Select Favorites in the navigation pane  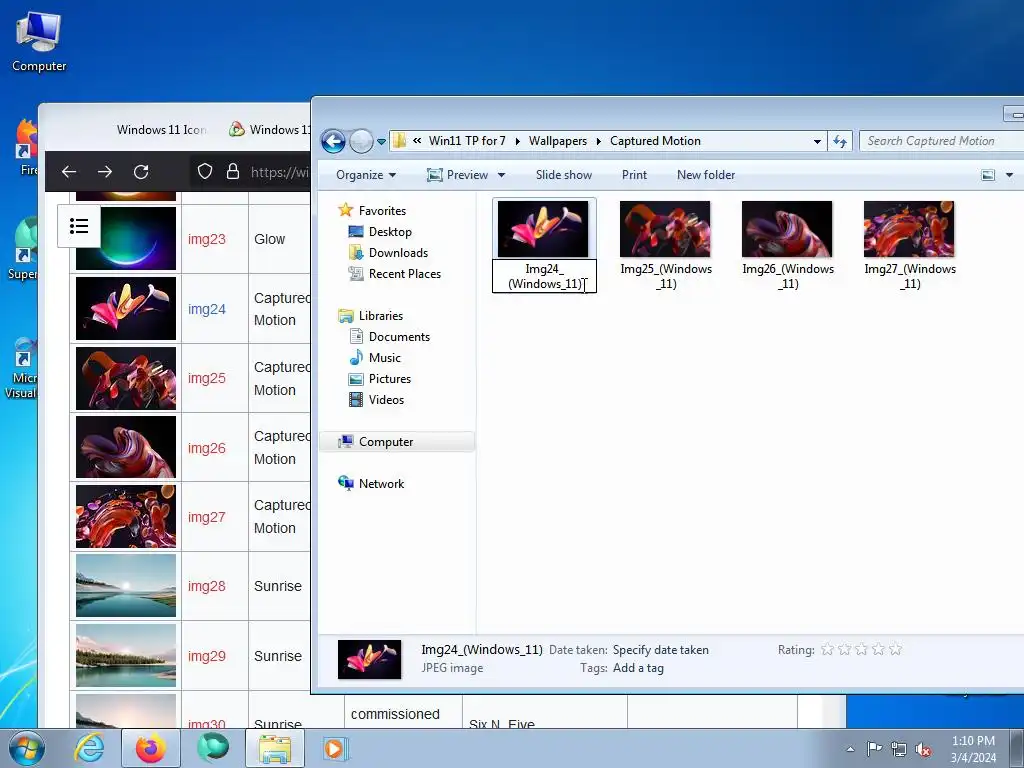click(382, 211)
